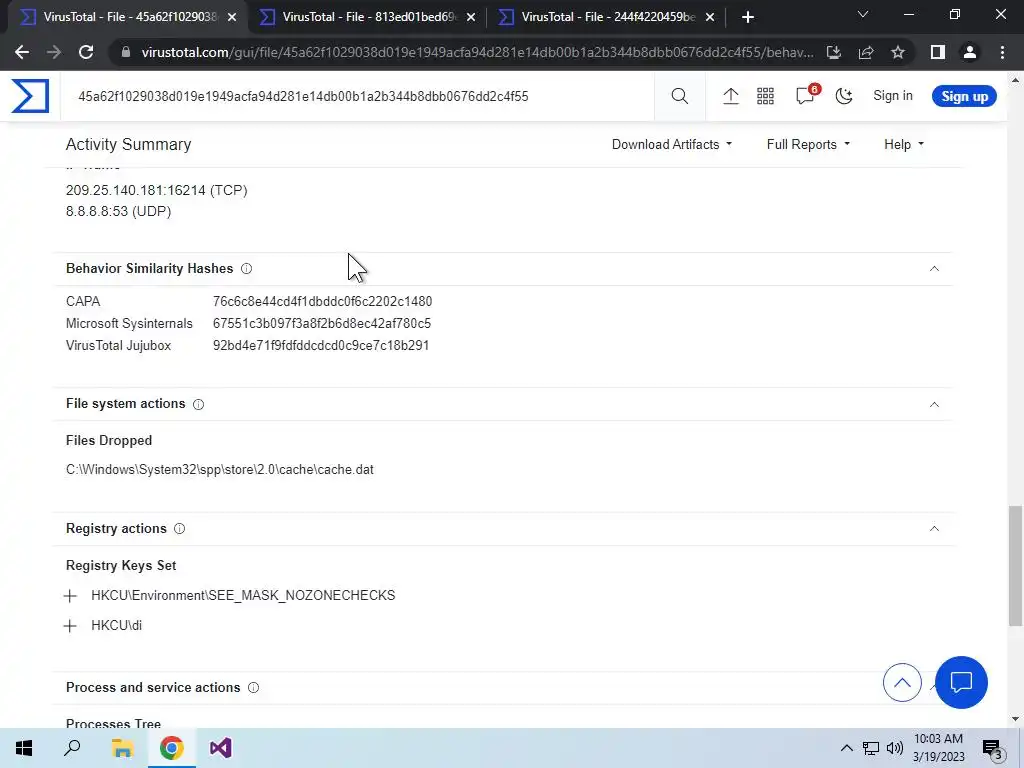Open the Chrome profile icon
This screenshot has width=1024, height=768.
coord(970,52)
